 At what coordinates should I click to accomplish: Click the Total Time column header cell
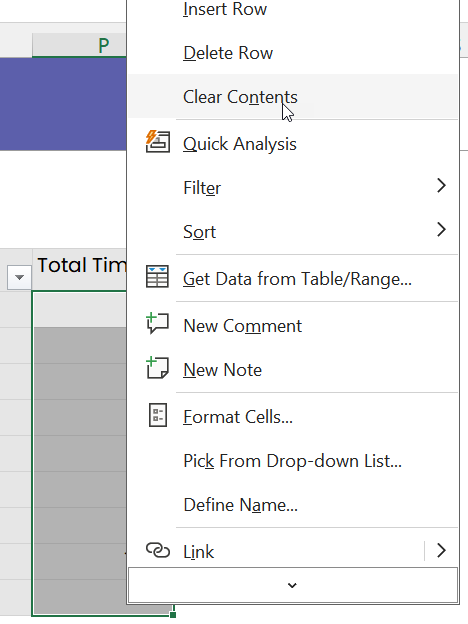[79, 265]
